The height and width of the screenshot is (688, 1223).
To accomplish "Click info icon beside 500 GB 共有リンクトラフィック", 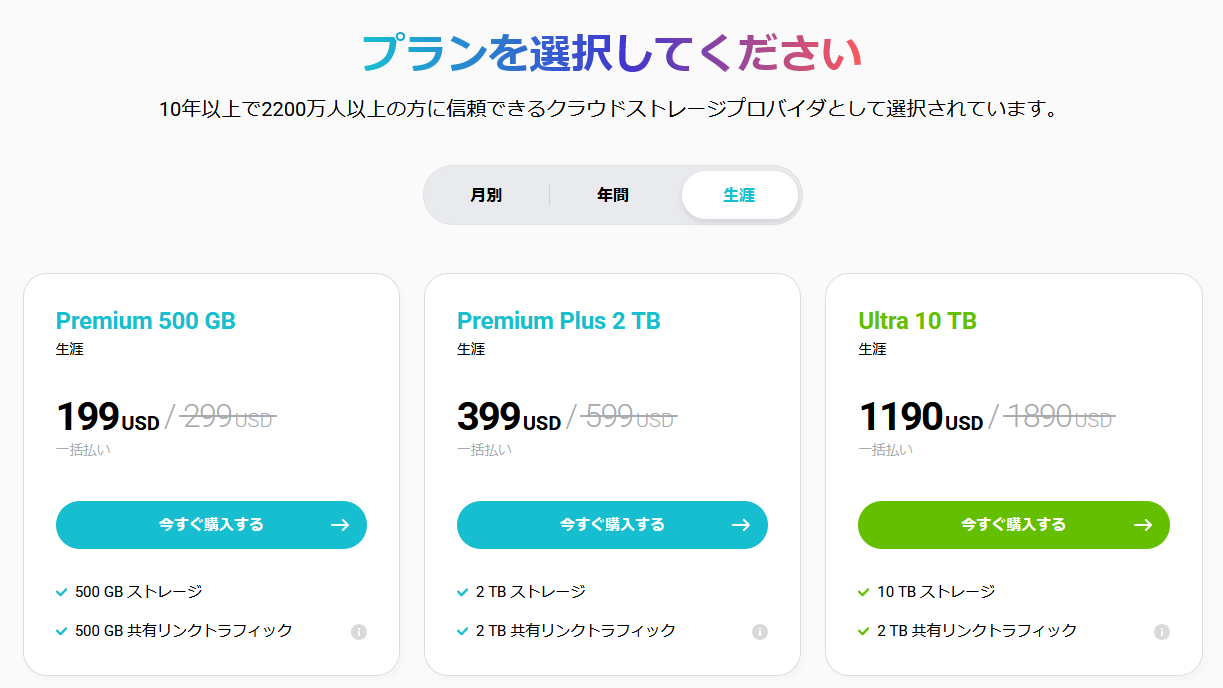I will (359, 632).
